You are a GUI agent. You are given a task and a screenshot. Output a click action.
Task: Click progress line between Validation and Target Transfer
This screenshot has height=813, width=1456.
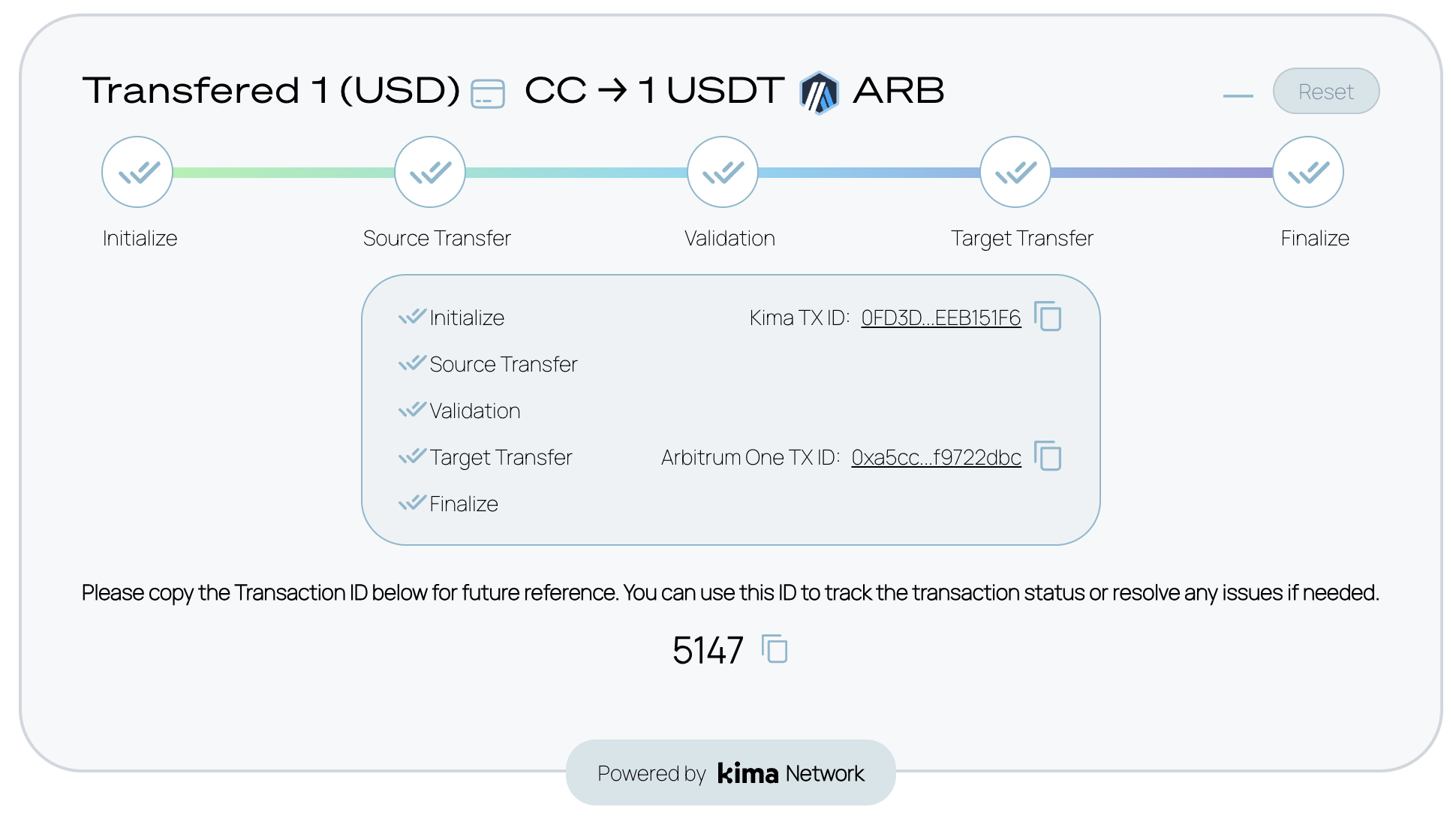click(869, 173)
